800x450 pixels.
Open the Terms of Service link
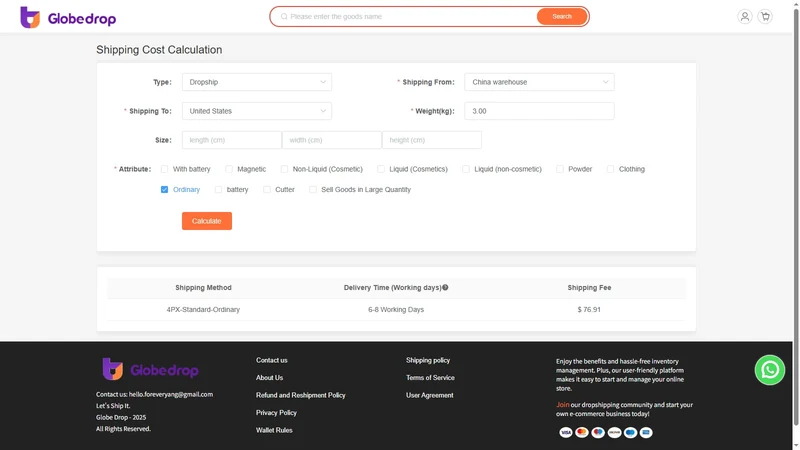(x=430, y=378)
